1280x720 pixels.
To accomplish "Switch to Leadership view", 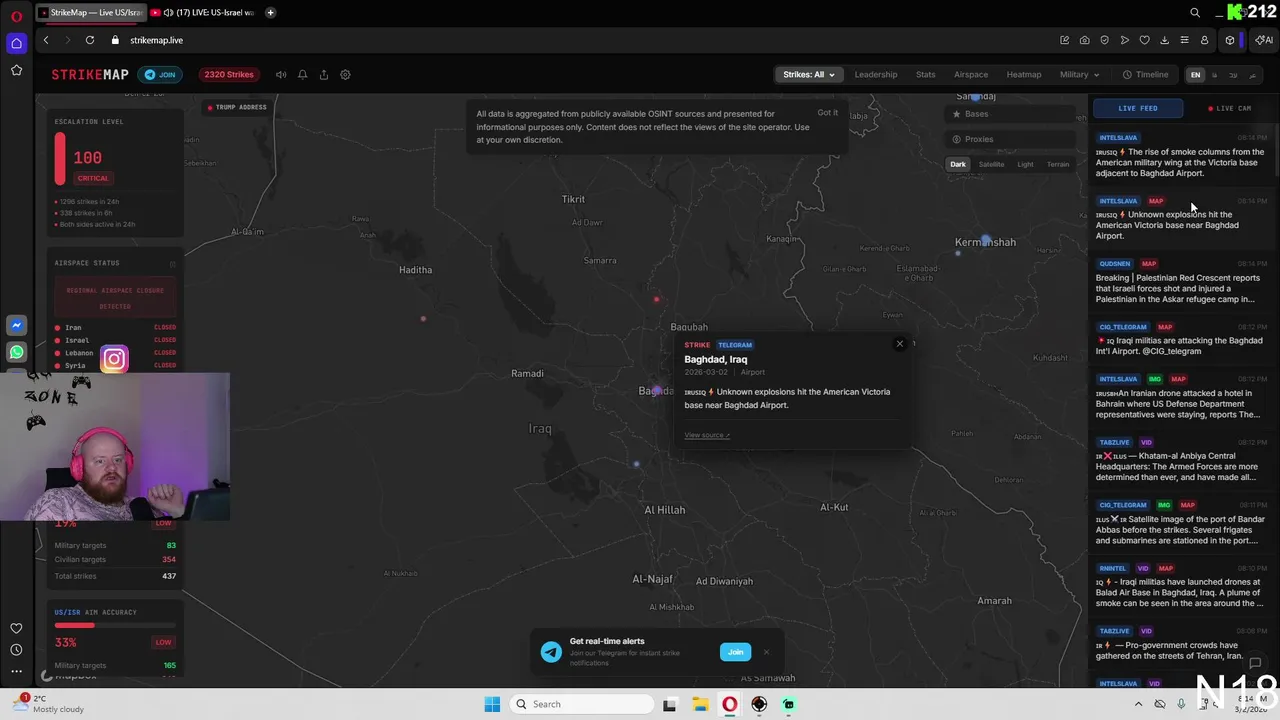I will pyautogui.click(x=875, y=75).
